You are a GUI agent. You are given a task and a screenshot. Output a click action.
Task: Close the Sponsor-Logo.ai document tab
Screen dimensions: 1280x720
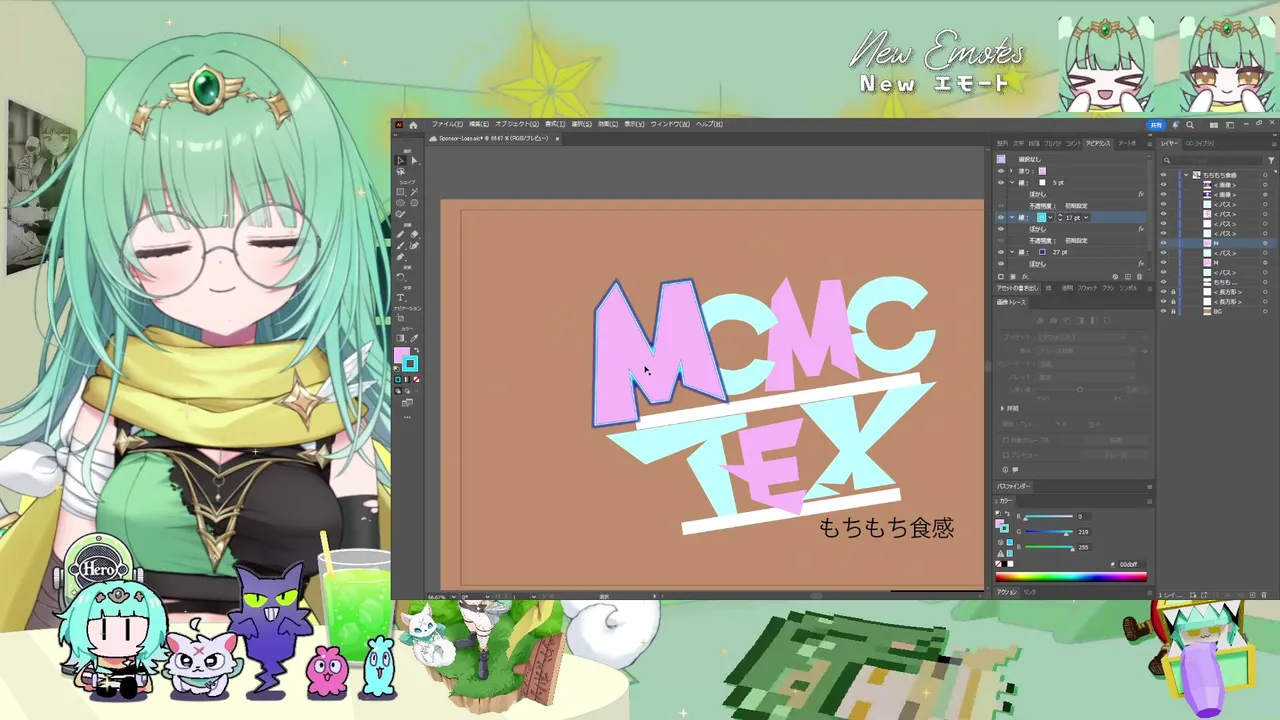point(557,139)
